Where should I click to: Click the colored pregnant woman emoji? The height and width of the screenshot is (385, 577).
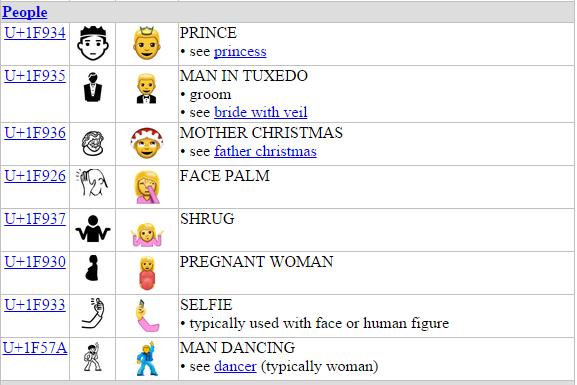click(x=147, y=273)
